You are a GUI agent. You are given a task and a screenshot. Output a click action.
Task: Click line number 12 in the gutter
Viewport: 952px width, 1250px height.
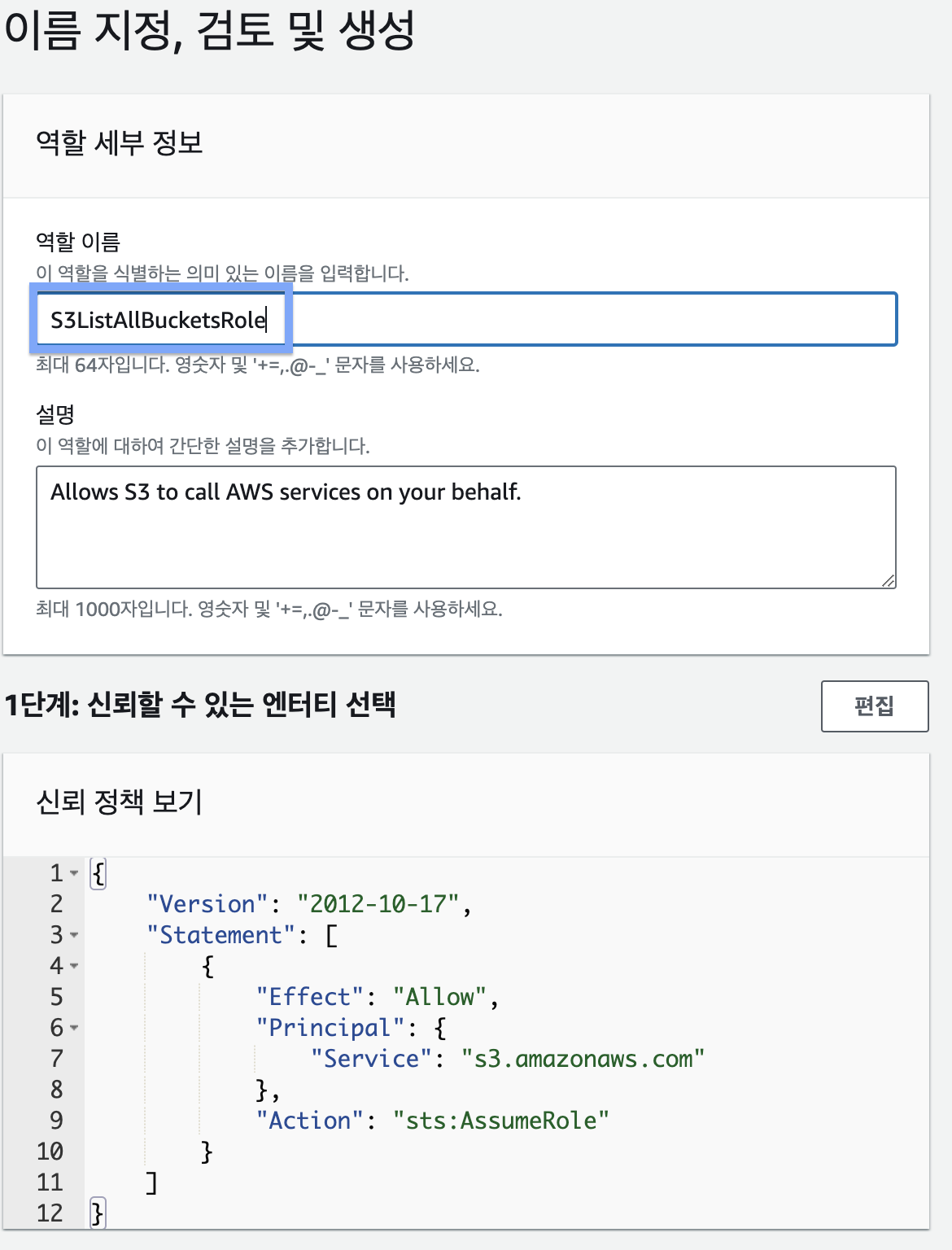pyautogui.click(x=50, y=1213)
